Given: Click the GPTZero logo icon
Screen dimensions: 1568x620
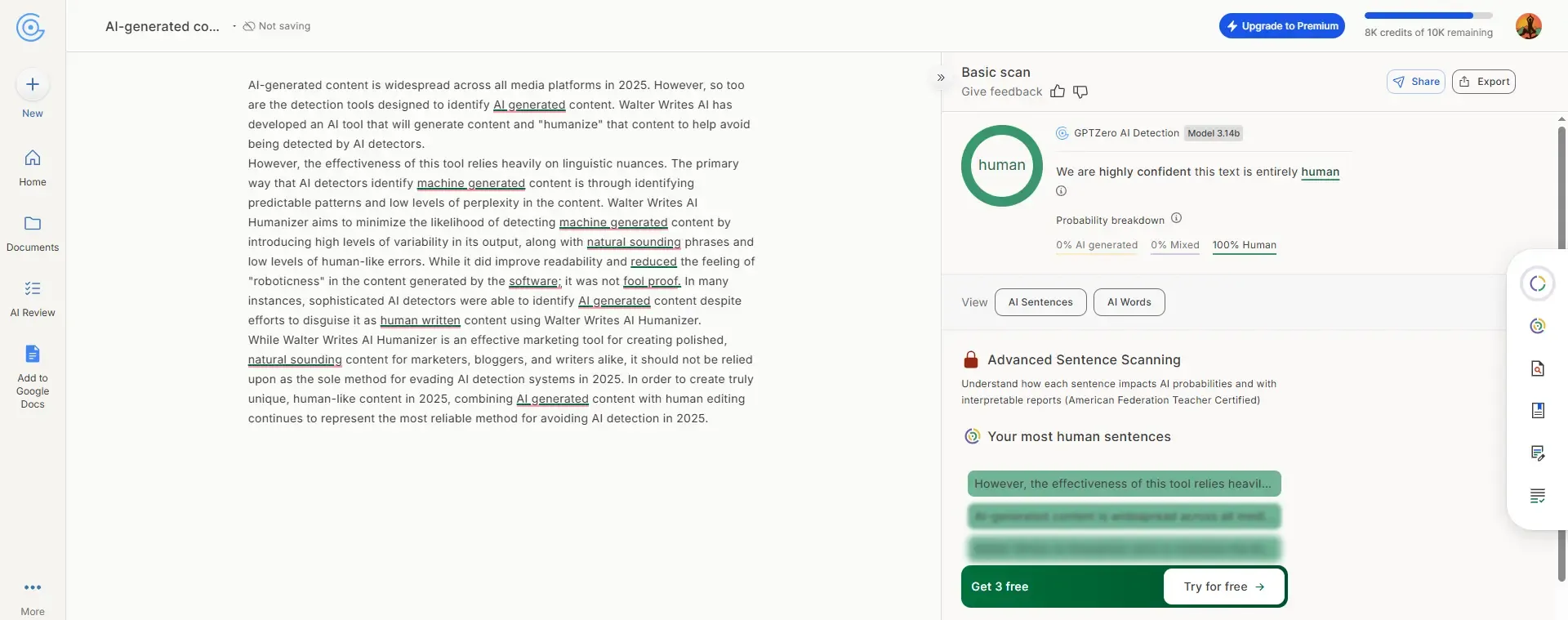Looking at the screenshot, I should [x=30, y=27].
